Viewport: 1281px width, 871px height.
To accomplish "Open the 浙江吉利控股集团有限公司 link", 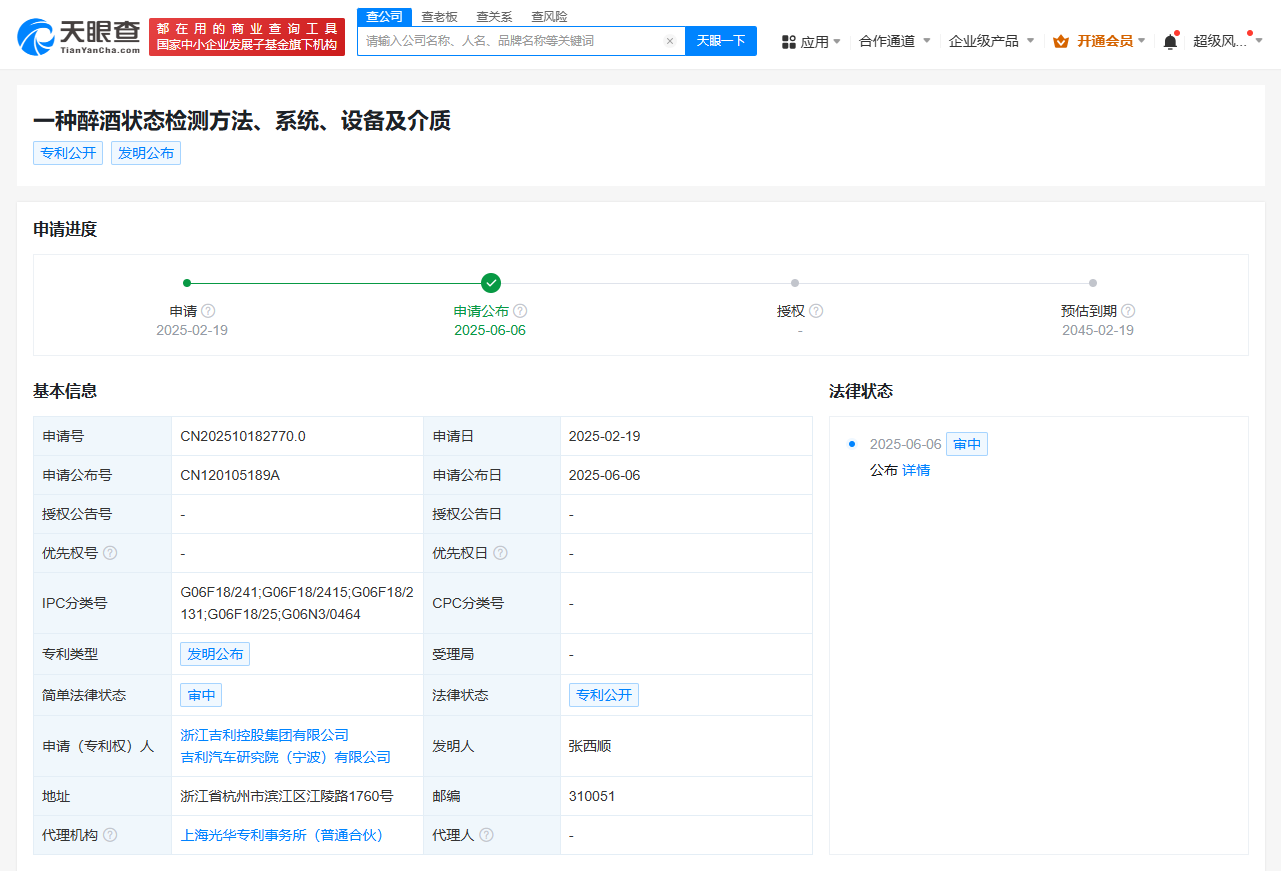I will click(265, 735).
